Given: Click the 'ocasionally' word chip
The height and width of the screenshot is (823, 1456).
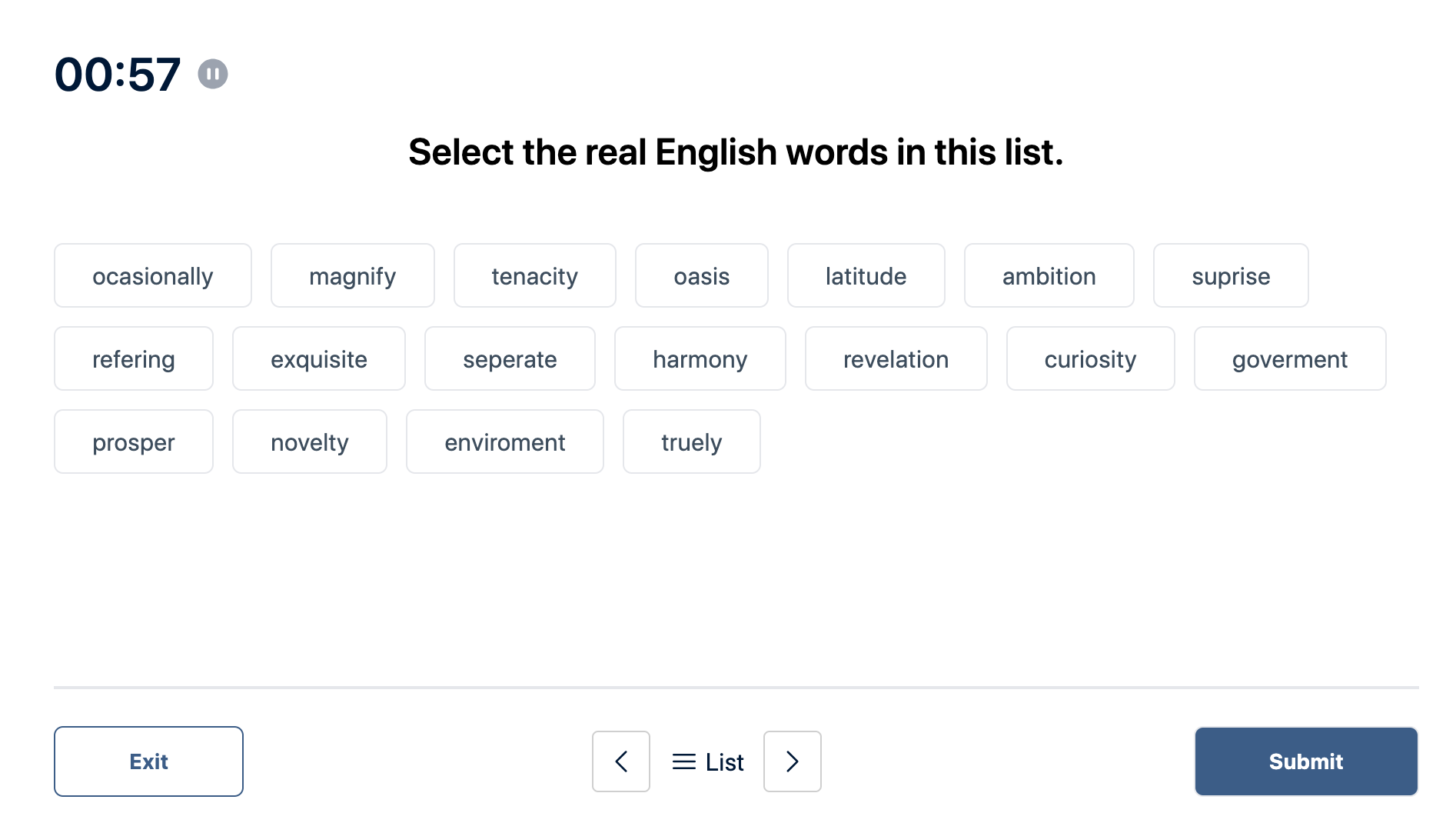Looking at the screenshot, I should [x=153, y=275].
